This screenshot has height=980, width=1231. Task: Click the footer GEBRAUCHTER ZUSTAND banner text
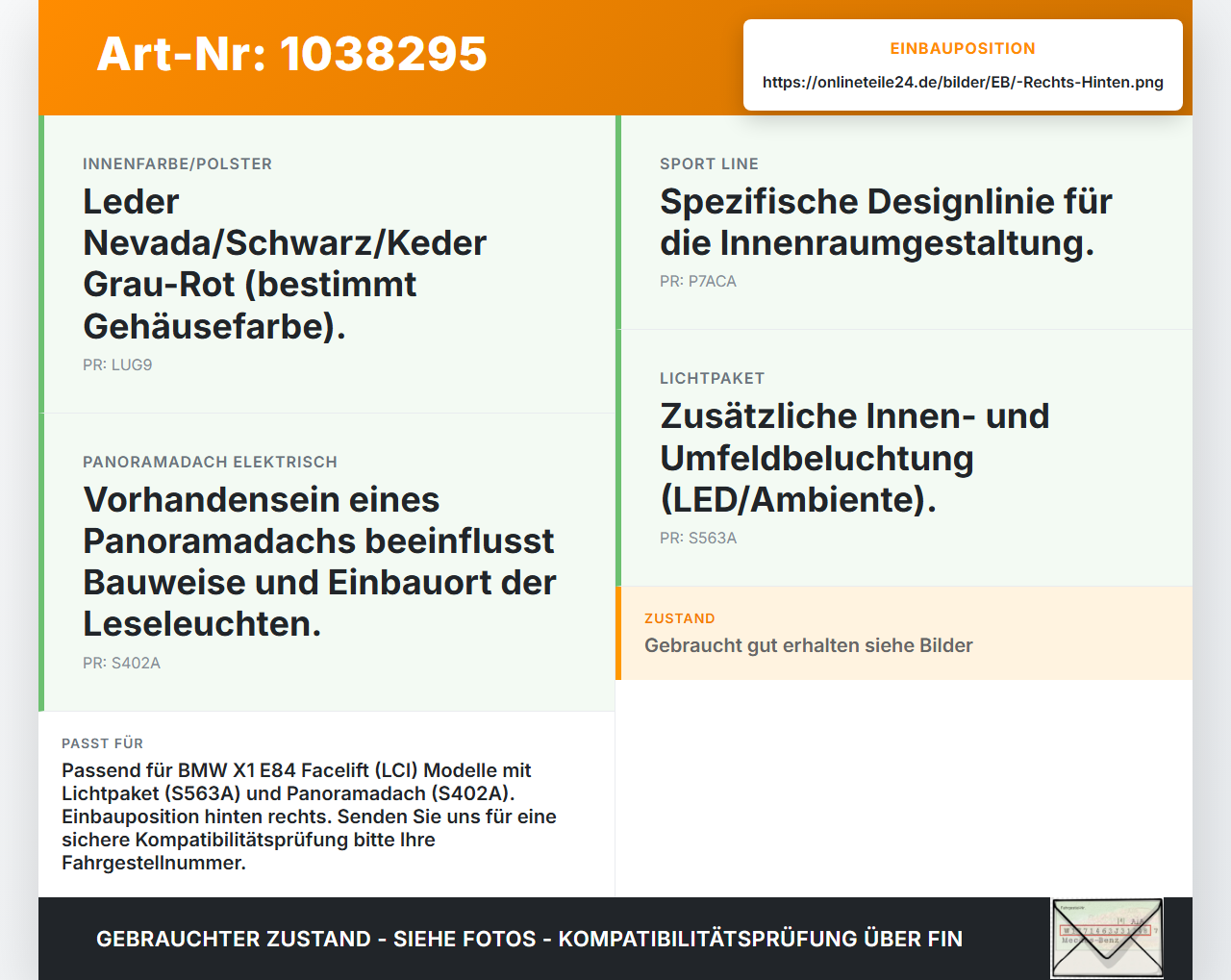pos(529,939)
